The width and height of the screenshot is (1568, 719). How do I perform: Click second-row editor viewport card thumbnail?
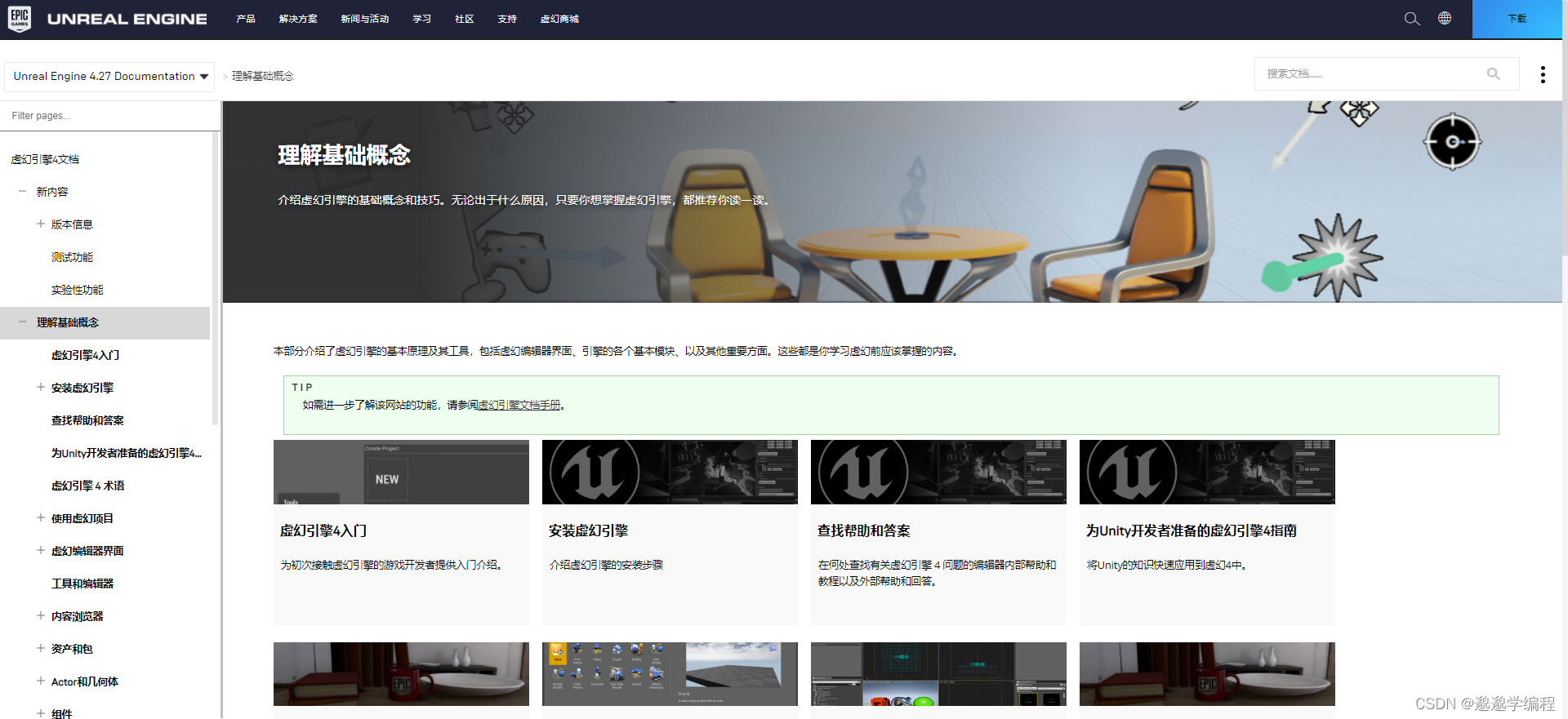click(x=938, y=674)
